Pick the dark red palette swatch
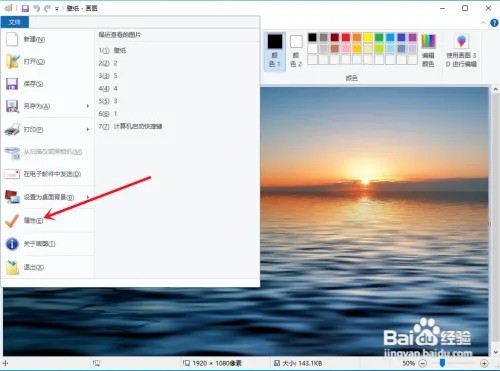 point(335,37)
